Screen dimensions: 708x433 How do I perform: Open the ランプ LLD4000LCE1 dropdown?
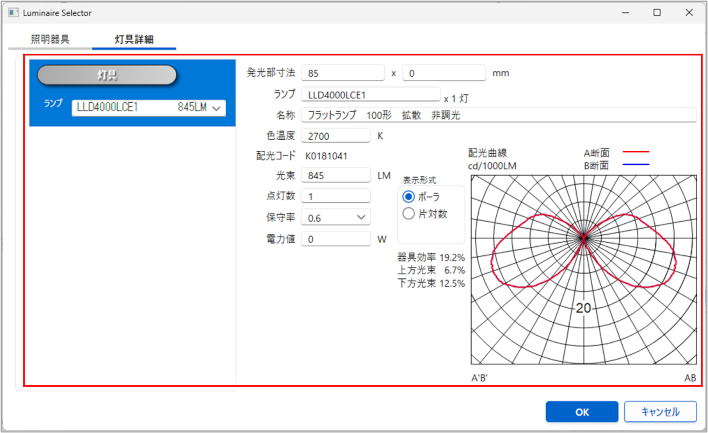point(147,107)
